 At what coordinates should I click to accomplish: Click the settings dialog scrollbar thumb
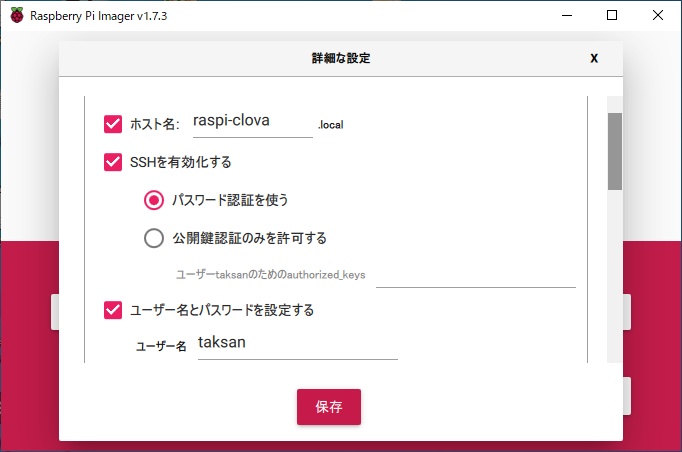tap(614, 150)
